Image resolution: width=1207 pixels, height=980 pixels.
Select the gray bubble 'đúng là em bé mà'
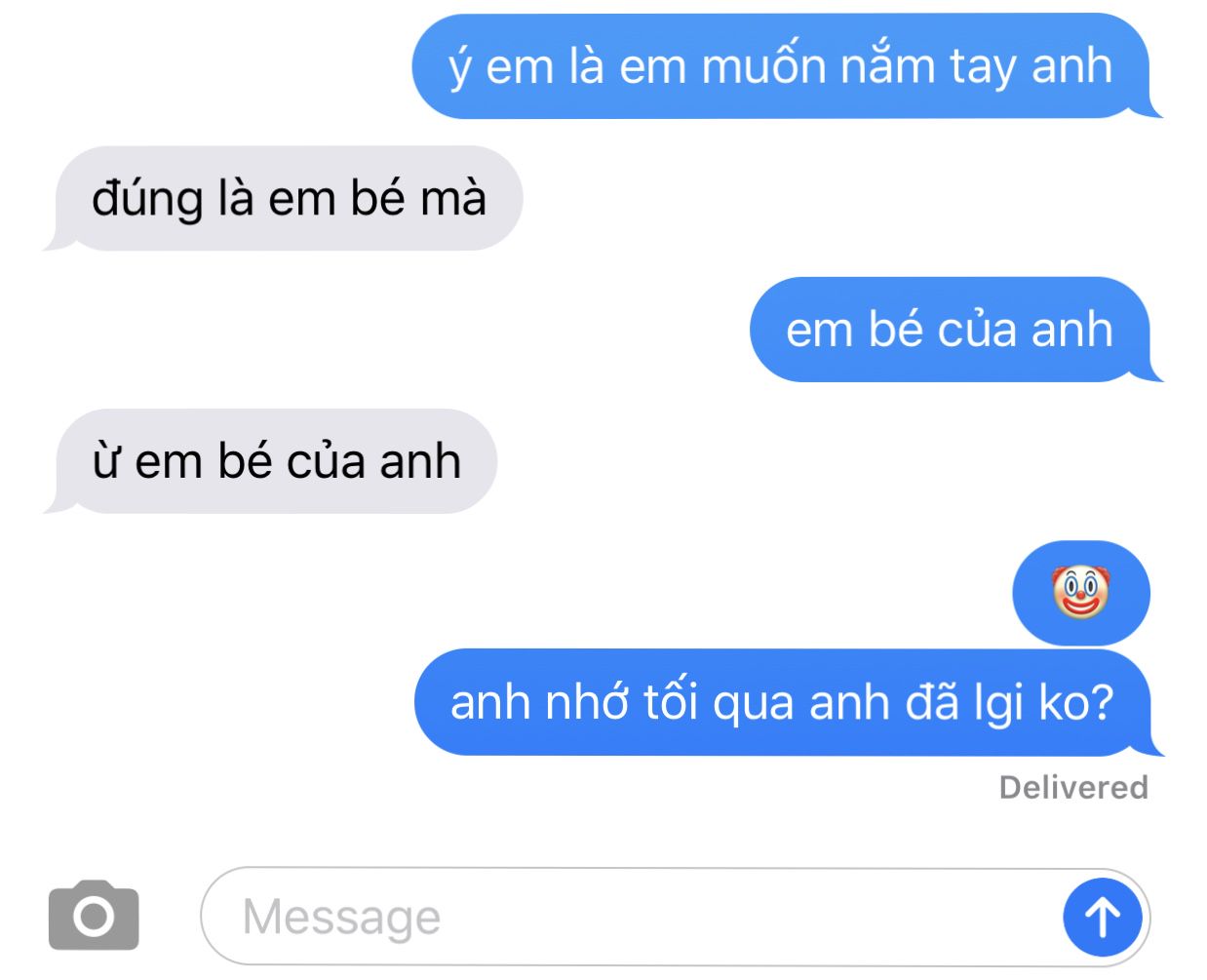coord(283,199)
